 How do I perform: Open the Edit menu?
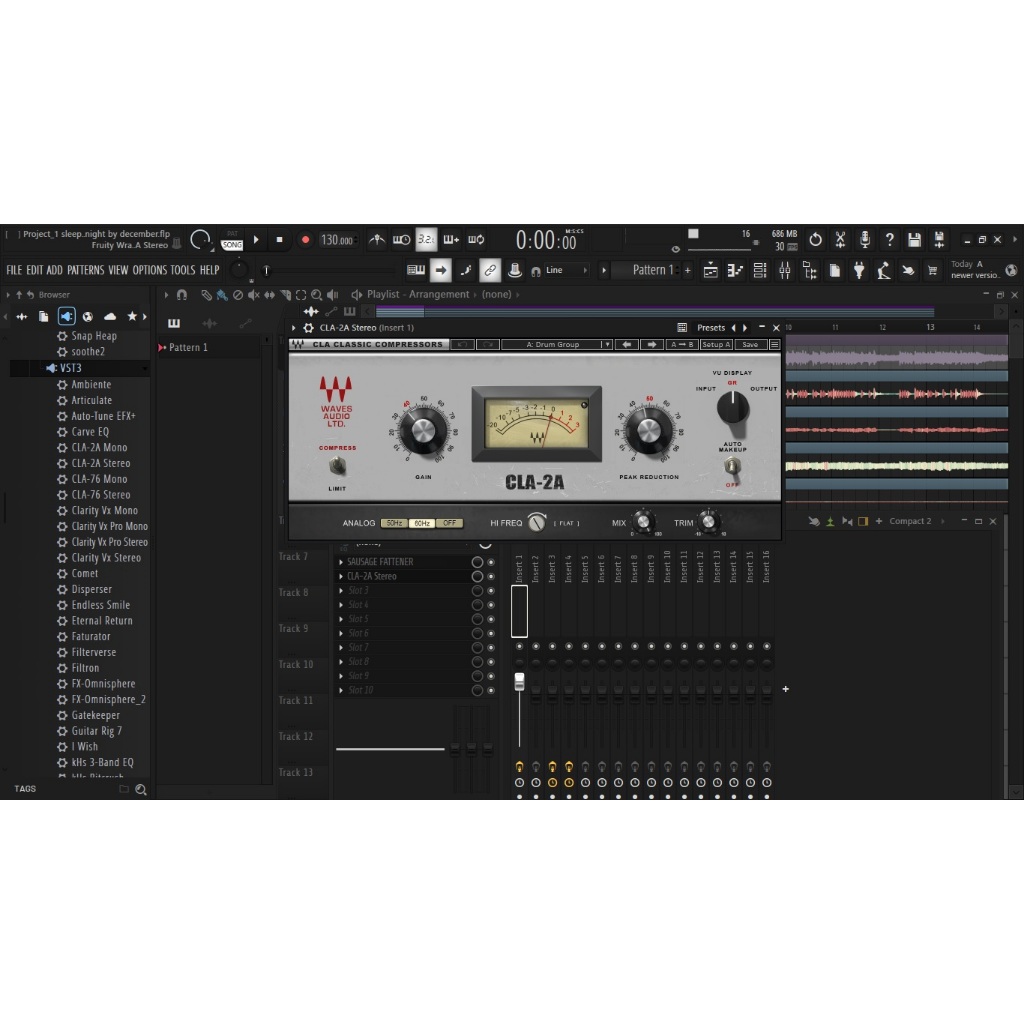(35, 270)
